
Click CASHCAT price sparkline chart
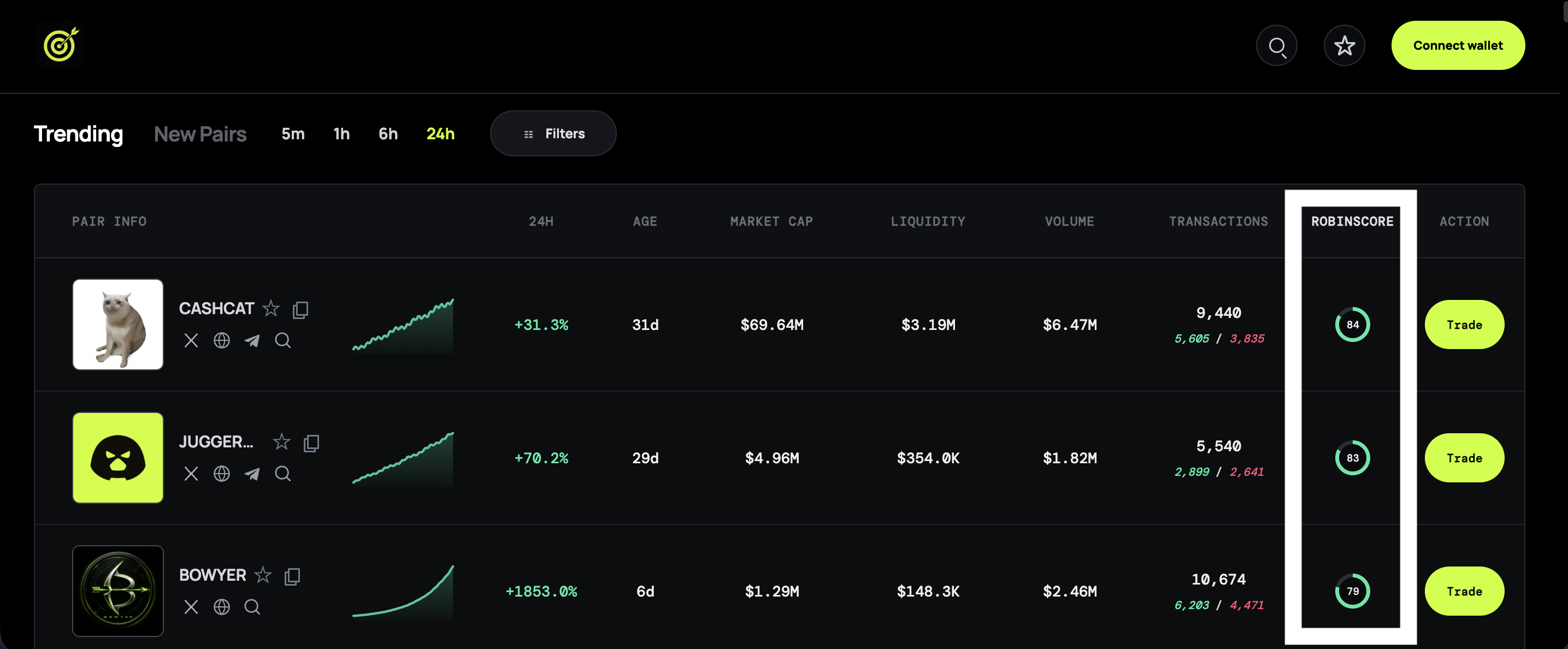click(x=403, y=325)
